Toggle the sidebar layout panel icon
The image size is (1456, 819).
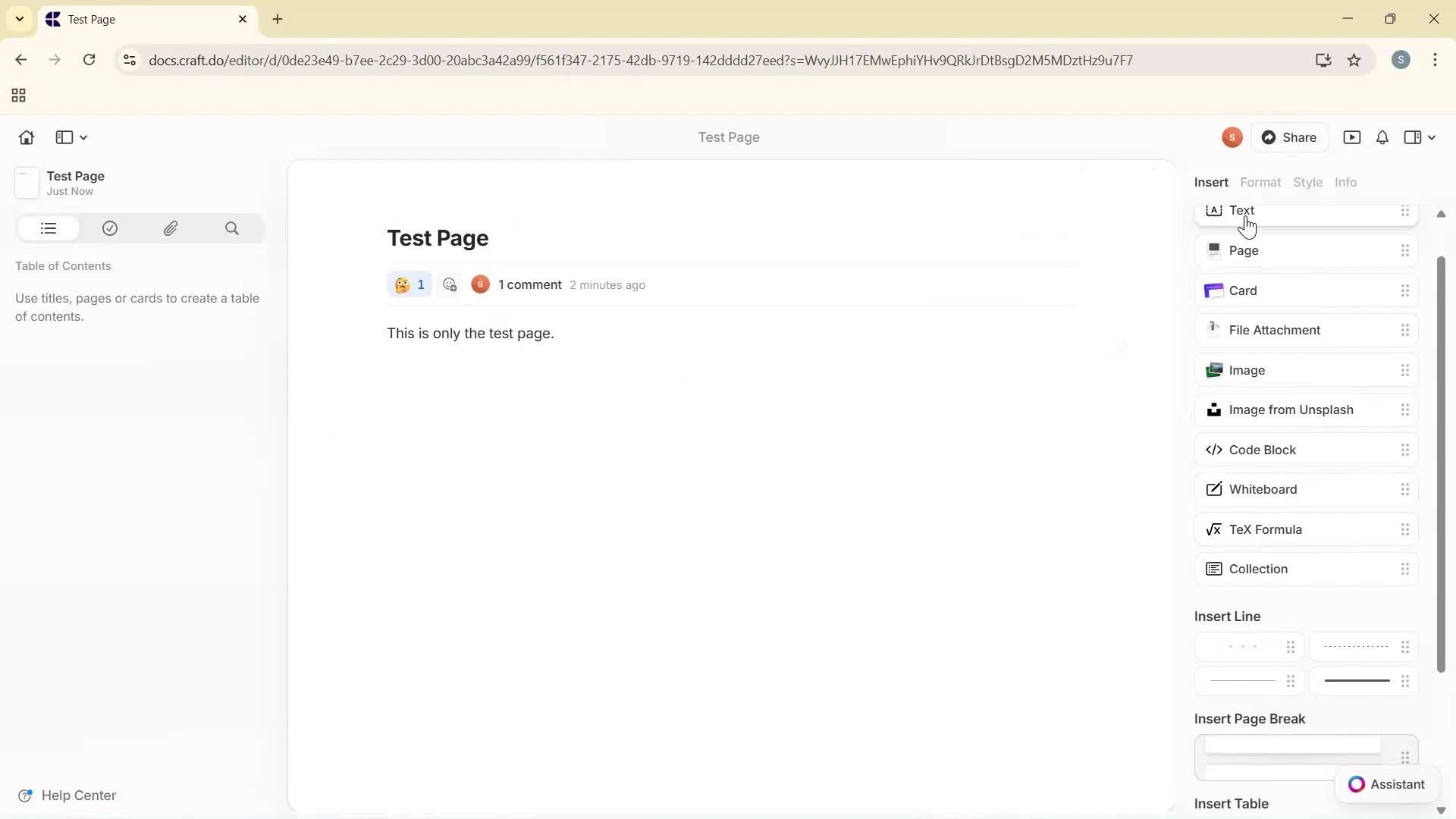click(x=62, y=137)
